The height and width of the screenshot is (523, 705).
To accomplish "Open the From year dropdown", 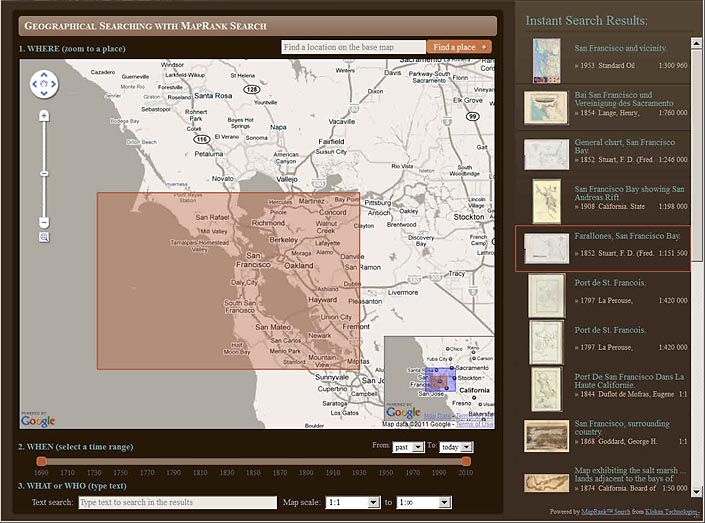I will pyautogui.click(x=407, y=446).
